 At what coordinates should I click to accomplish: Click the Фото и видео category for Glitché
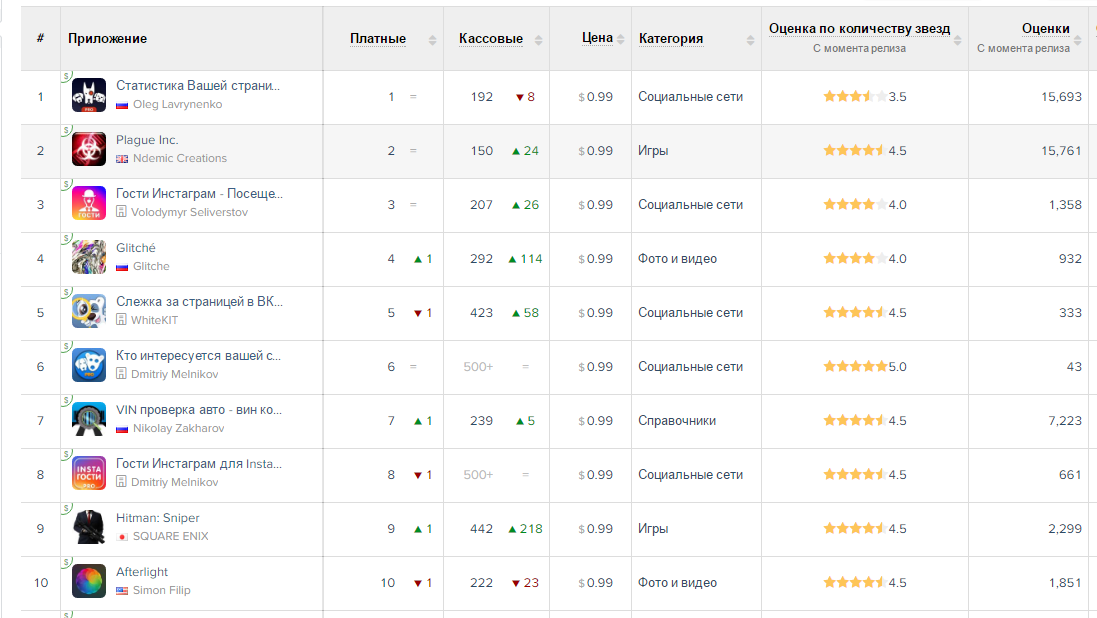[x=677, y=259]
